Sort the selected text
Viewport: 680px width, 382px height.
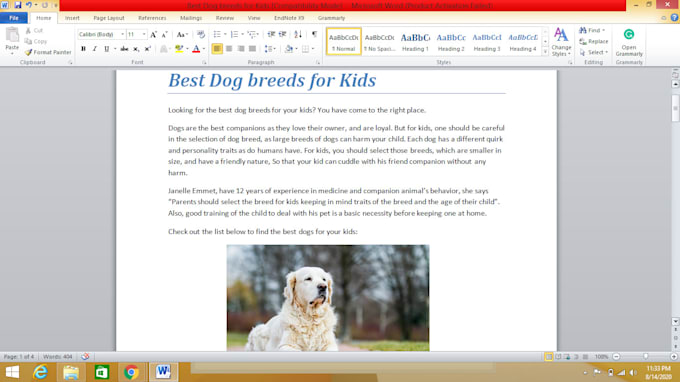point(298,34)
